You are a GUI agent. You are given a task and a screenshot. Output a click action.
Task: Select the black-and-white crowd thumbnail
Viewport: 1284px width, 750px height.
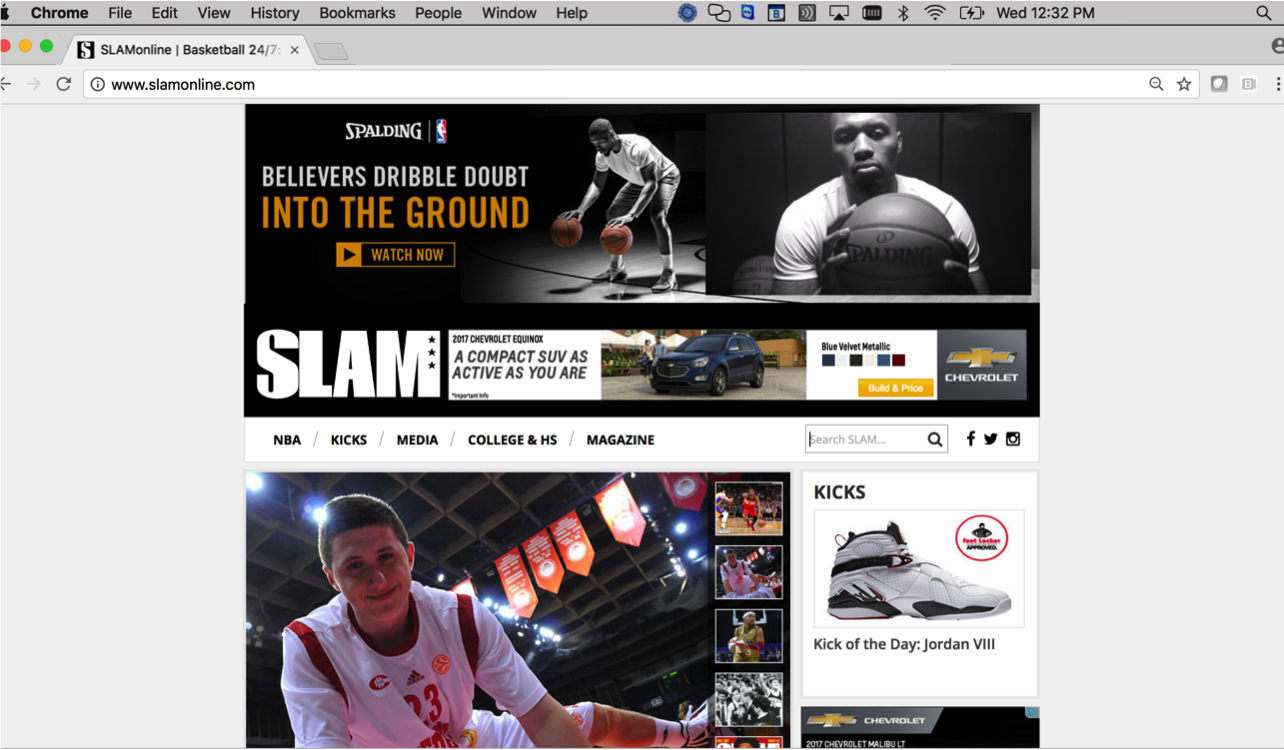pyautogui.click(x=749, y=699)
